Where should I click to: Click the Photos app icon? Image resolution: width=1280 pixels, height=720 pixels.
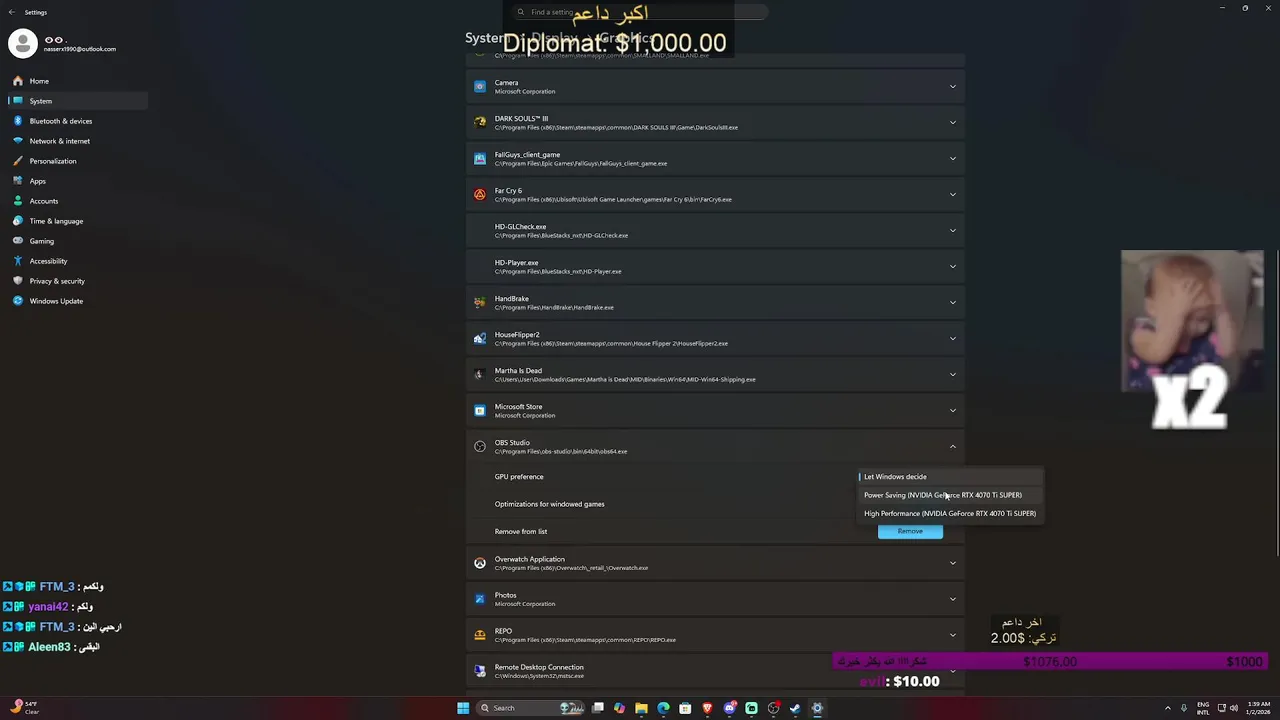[x=480, y=599]
